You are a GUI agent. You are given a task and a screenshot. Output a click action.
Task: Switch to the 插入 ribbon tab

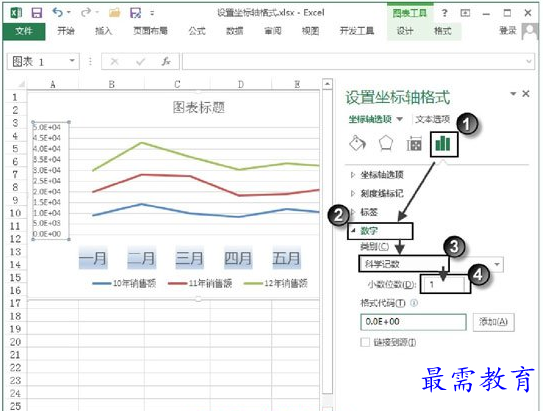click(x=104, y=31)
